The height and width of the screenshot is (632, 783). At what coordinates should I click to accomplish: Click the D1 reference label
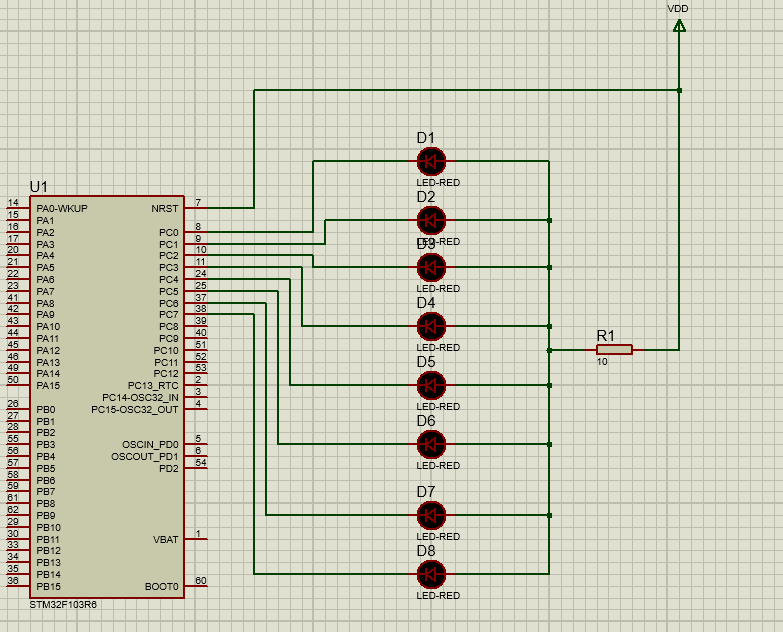[425, 138]
